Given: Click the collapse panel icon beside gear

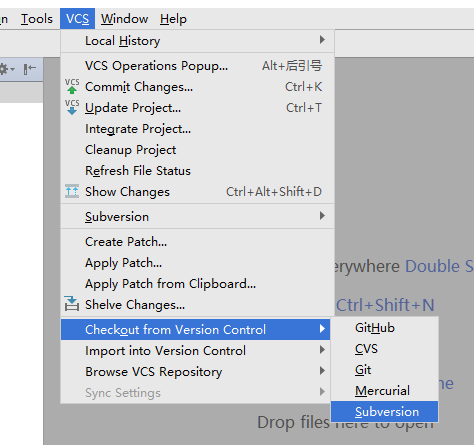Looking at the screenshot, I should tap(30, 69).
